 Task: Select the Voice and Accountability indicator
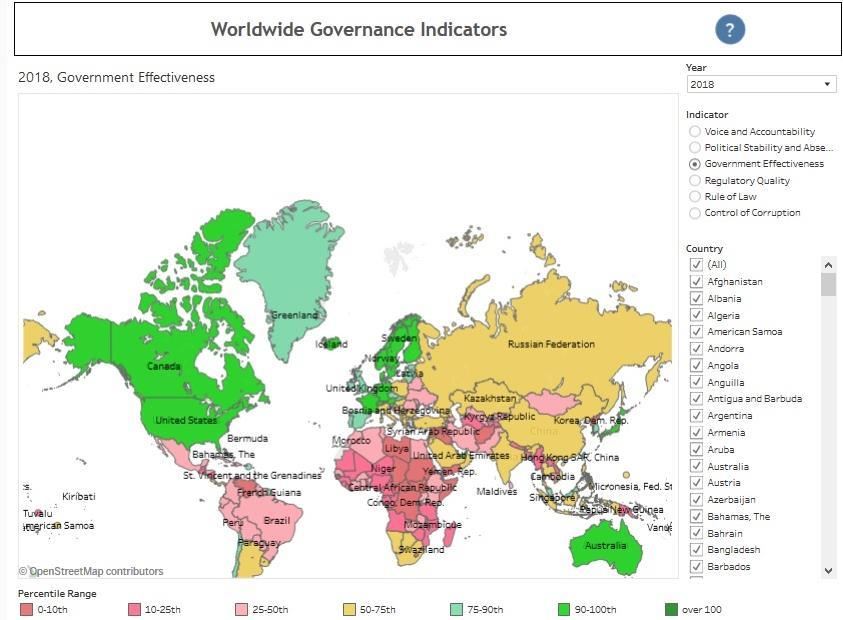(695, 131)
